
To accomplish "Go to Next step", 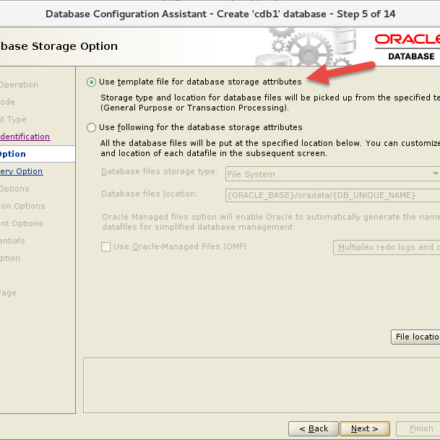I will pos(365,429).
